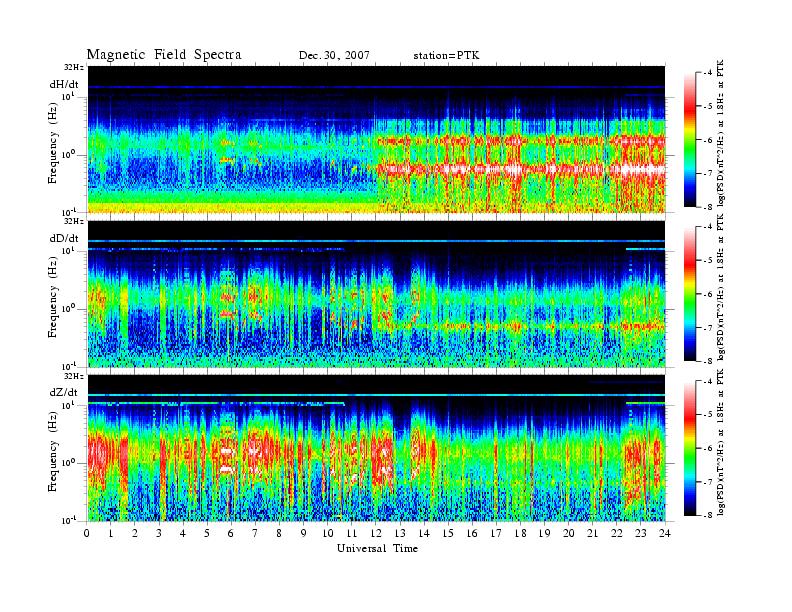This screenshot has width=792, height=612.
Task: Click the "Magnetic Field Spectra" title
Action: tap(164, 55)
